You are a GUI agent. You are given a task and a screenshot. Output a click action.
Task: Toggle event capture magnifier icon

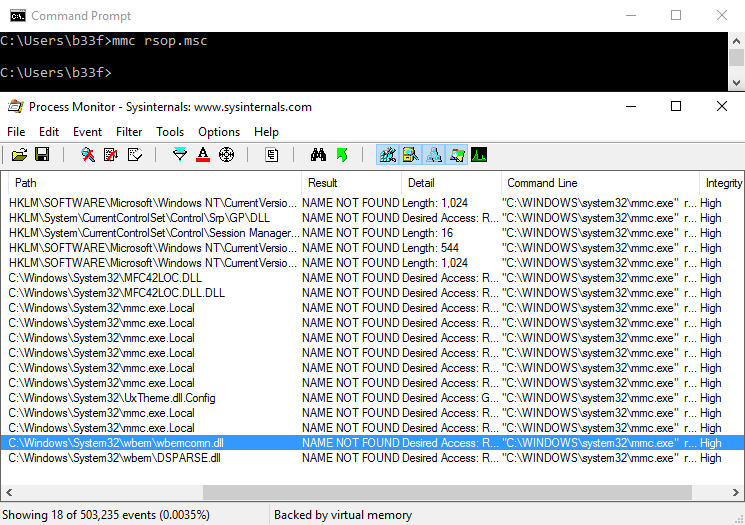click(88, 155)
